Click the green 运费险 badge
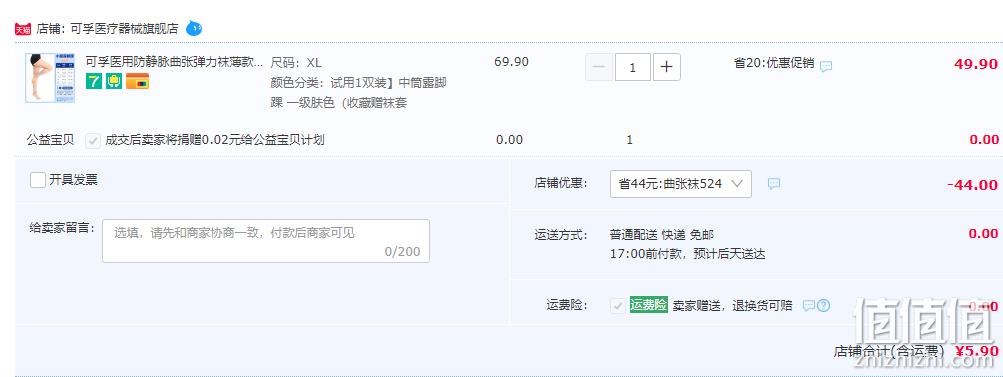Viewport: 1003px width, 377px height. click(649, 305)
